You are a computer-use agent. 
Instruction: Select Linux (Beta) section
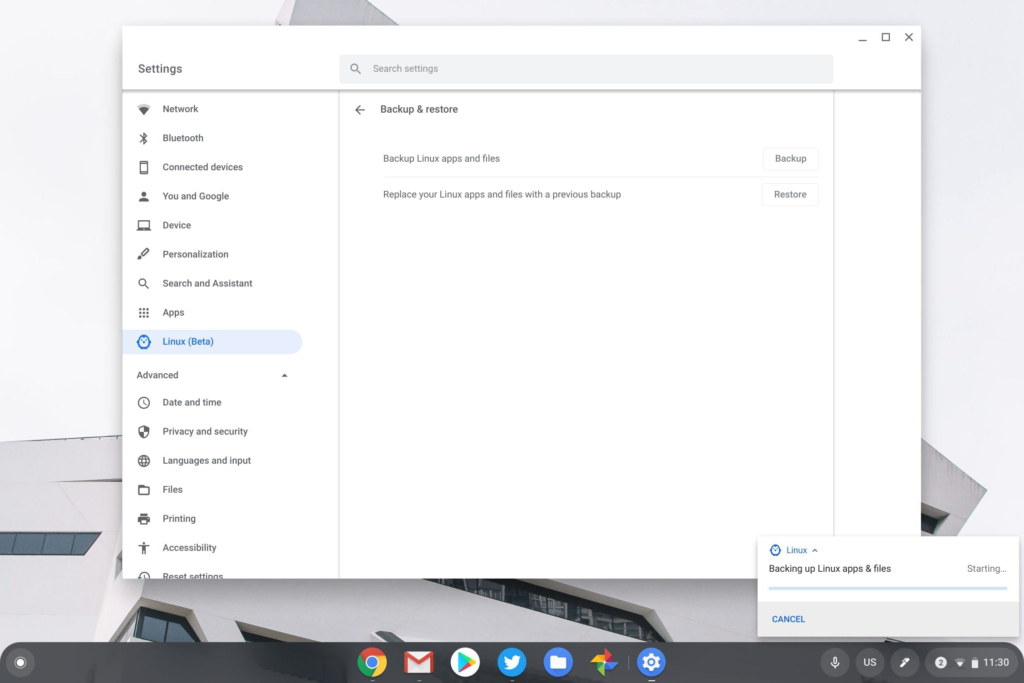tap(212, 342)
